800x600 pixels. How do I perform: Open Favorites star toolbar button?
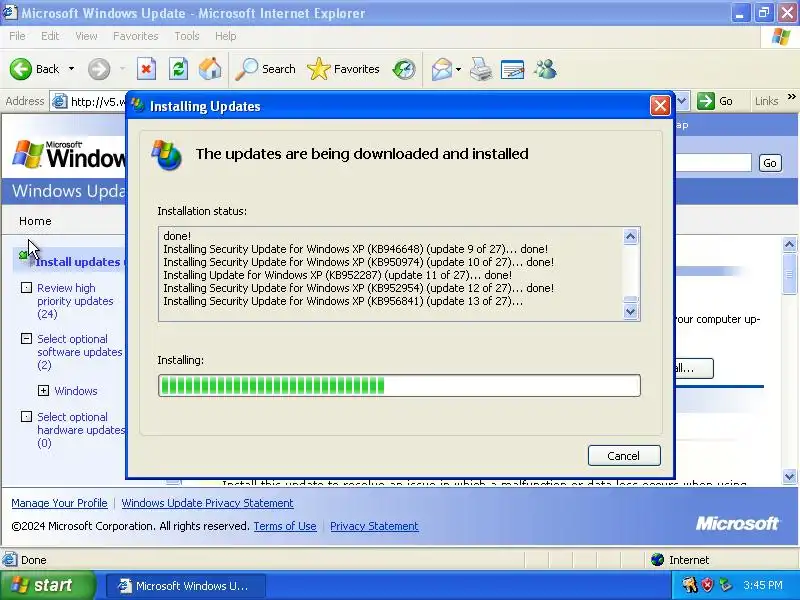(x=343, y=69)
